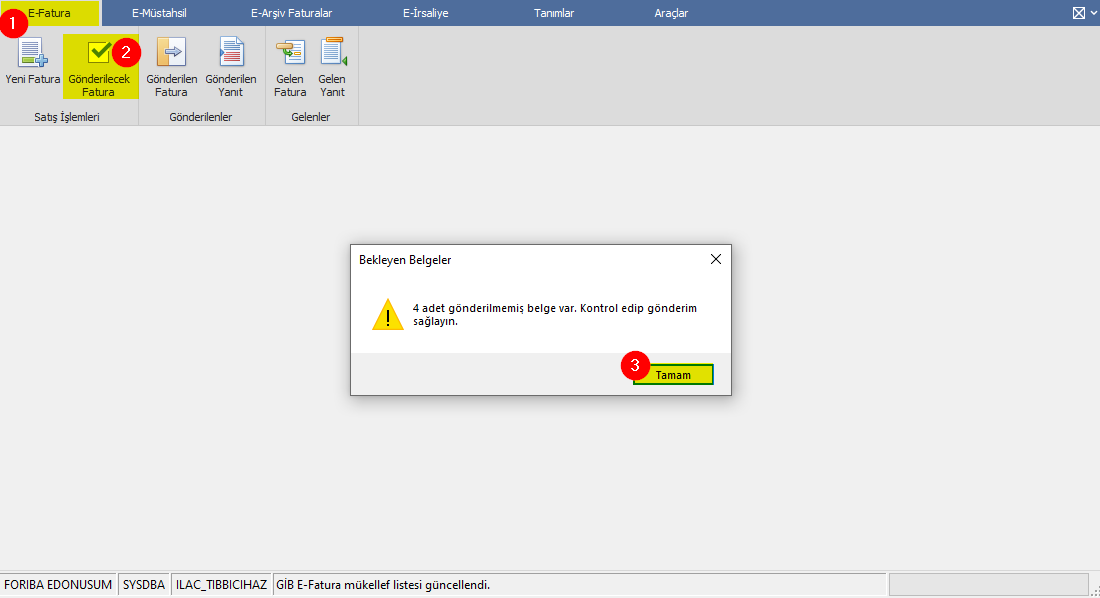Image resolution: width=1100 pixels, height=598 pixels.
Task: Click the SYSDBA user status panel
Action: click(x=144, y=584)
